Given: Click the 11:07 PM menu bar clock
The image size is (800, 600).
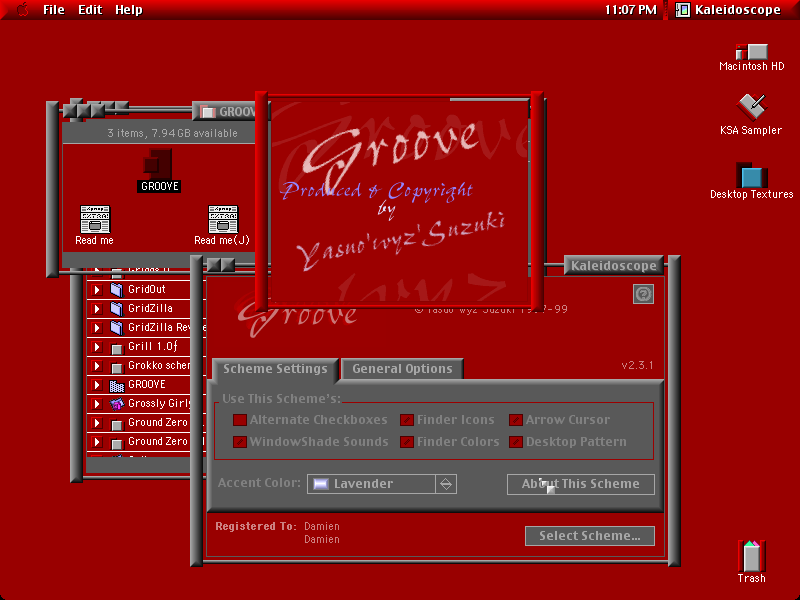Looking at the screenshot, I should pyautogui.click(x=631, y=10).
